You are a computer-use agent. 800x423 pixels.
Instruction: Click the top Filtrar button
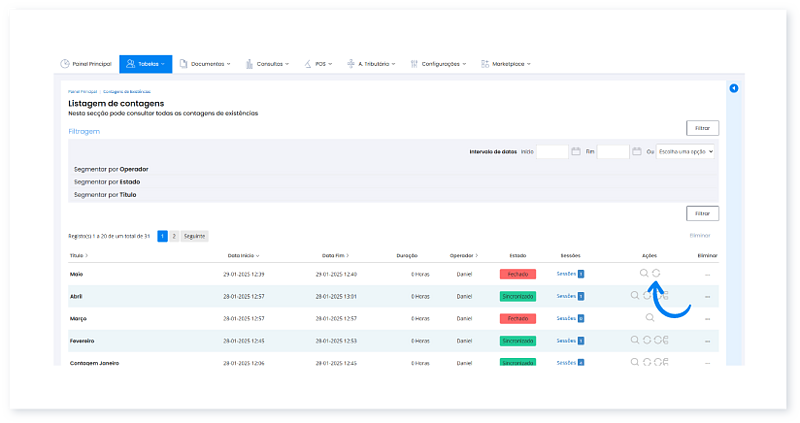coord(702,128)
